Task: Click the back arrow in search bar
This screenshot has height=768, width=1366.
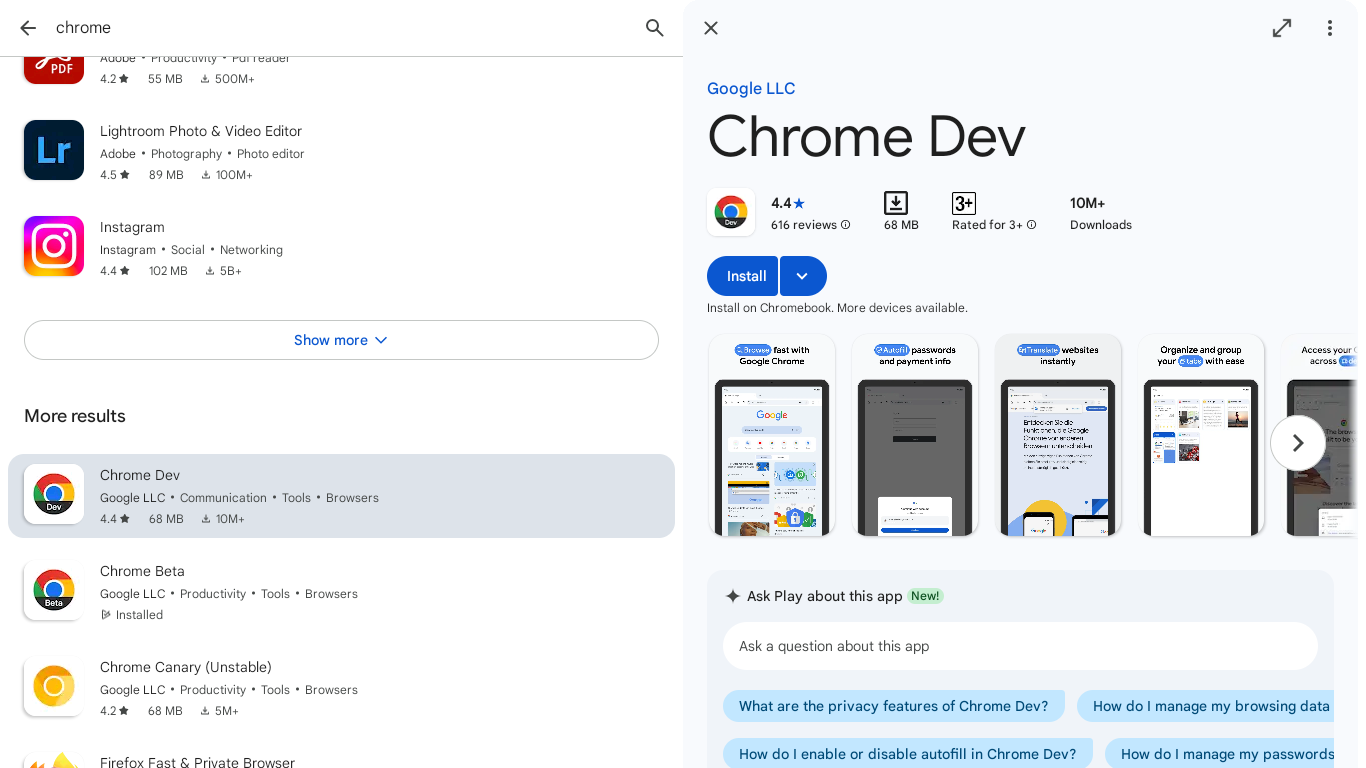Action: tap(28, 28)
